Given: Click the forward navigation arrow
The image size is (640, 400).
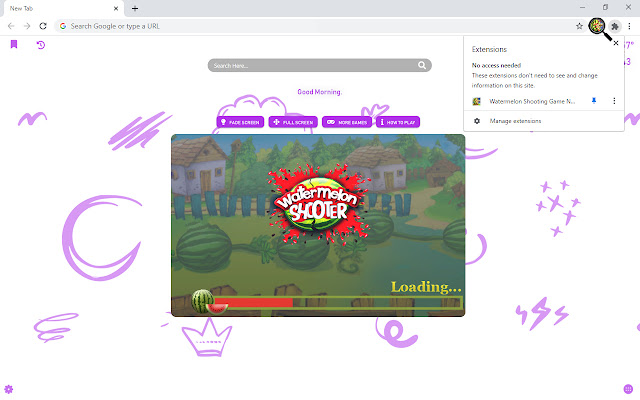Looking at the screenshot, I should (27, 26).
